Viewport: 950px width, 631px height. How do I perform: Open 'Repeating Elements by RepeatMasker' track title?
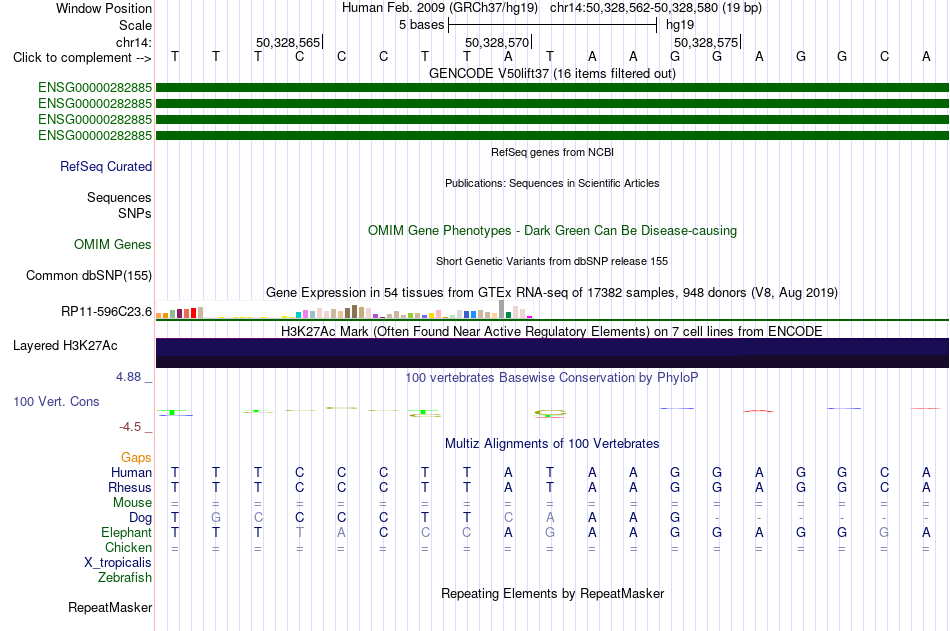click(552, 593)
